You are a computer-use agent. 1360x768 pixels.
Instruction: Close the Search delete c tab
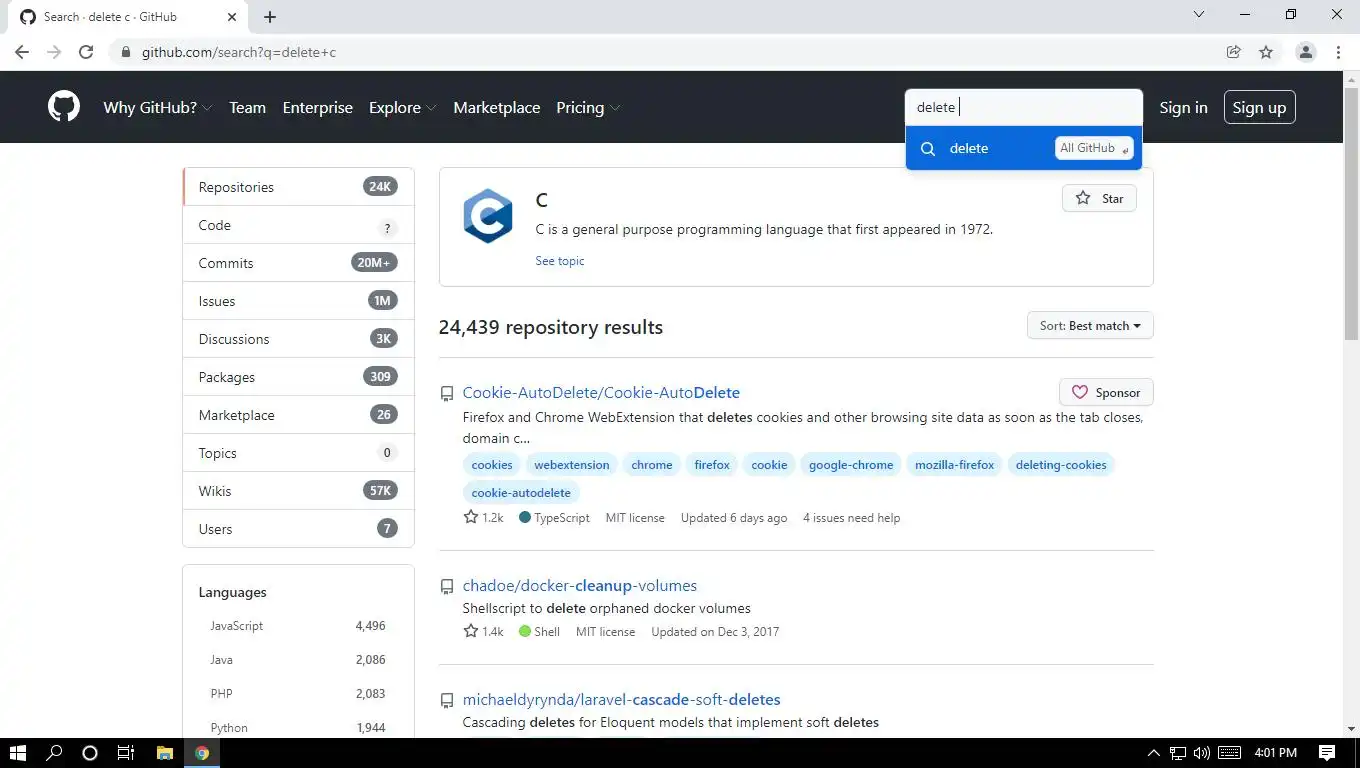coord(232,17)
